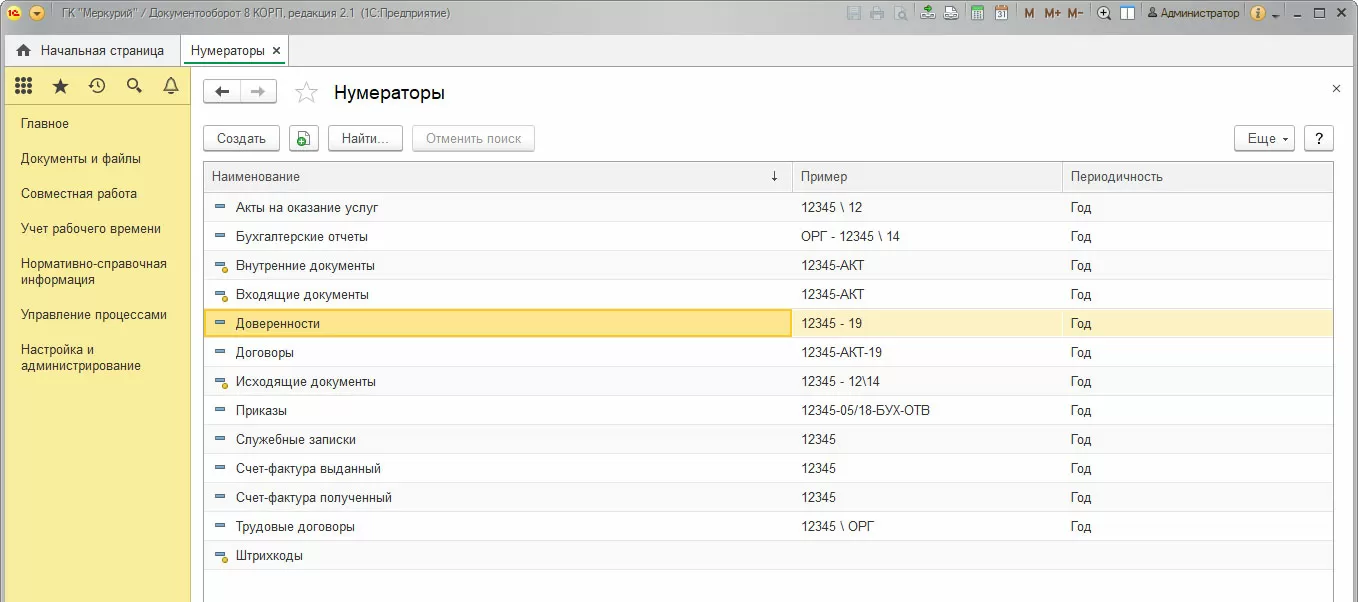Expand the Еще dropdown menu
1358x602 pixels.
point(1264,139)
